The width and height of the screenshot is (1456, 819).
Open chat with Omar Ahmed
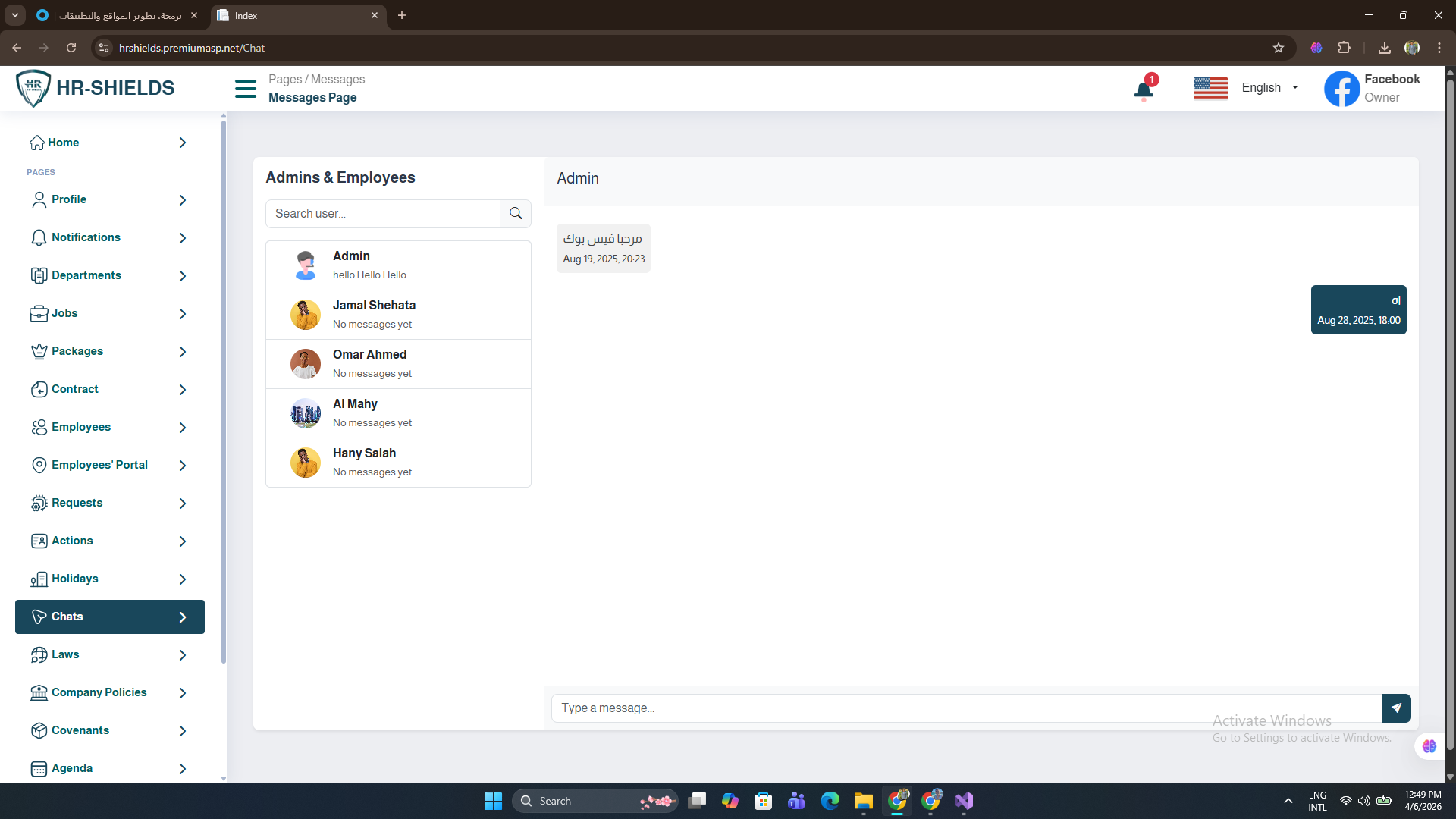tap(398, 364)
